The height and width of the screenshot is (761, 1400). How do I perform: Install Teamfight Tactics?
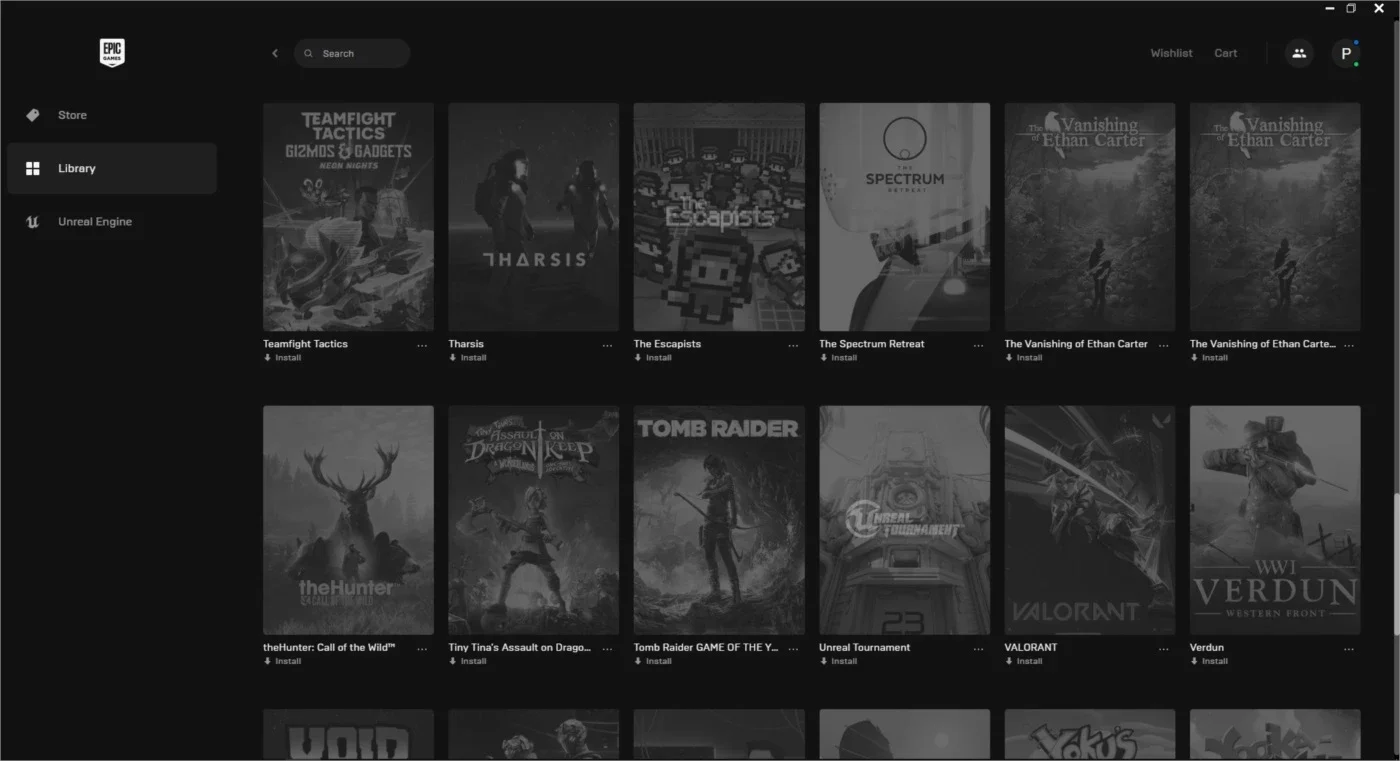pos(282,358)
